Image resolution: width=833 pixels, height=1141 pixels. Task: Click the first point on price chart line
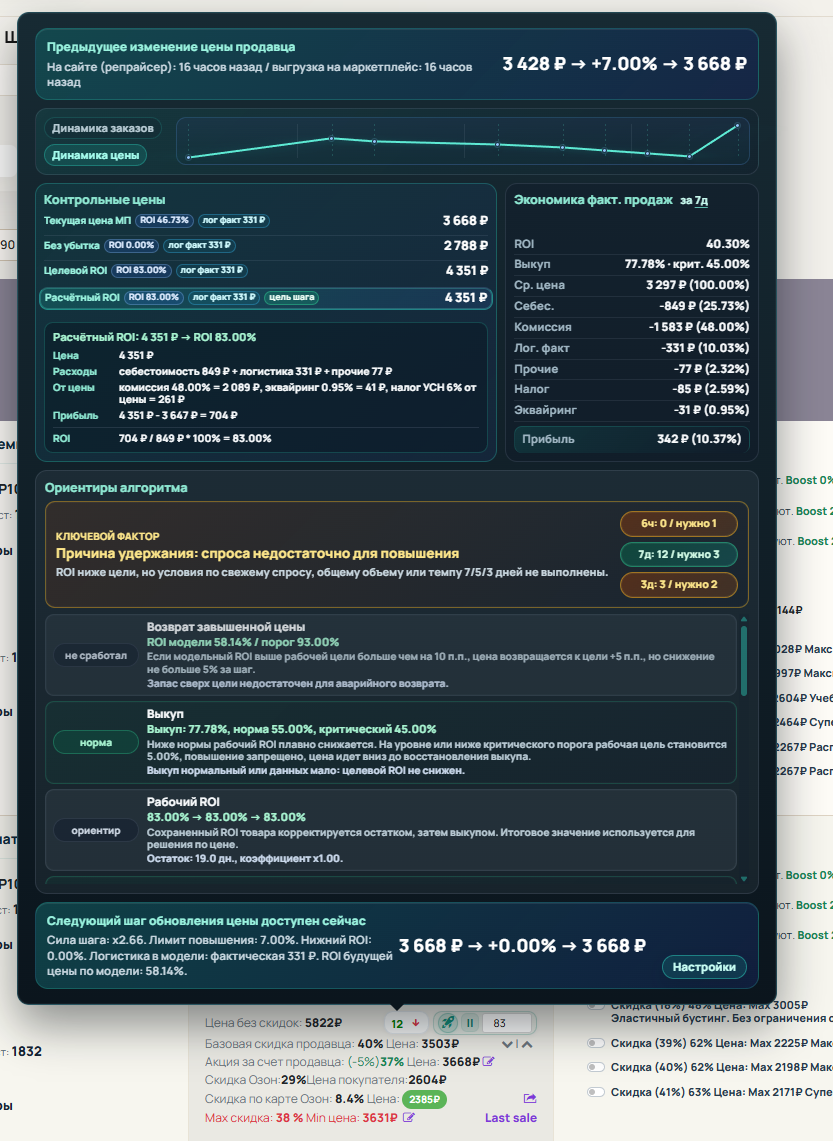(189, 157)
